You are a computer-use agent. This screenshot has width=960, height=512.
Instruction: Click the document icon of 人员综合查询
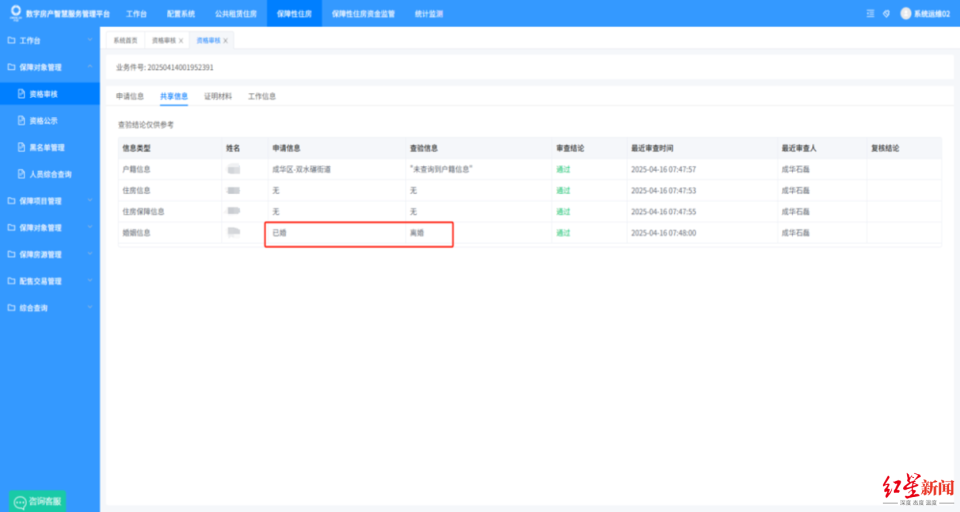[x=21, y=174]
